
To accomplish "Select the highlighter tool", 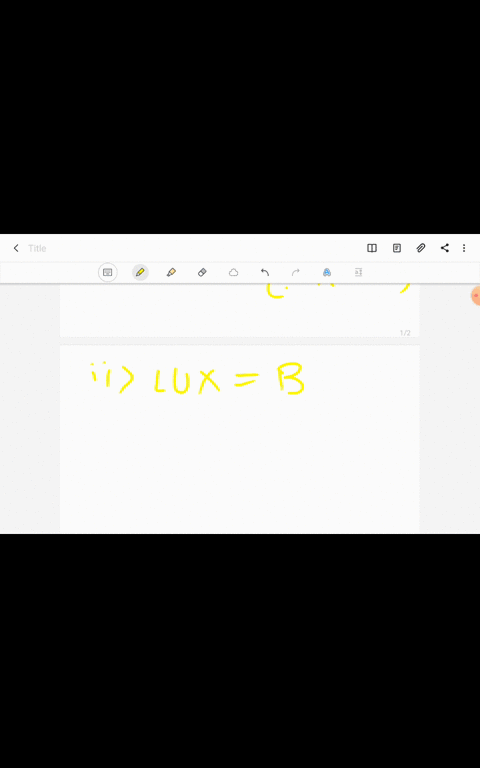I will click(171, 272).
